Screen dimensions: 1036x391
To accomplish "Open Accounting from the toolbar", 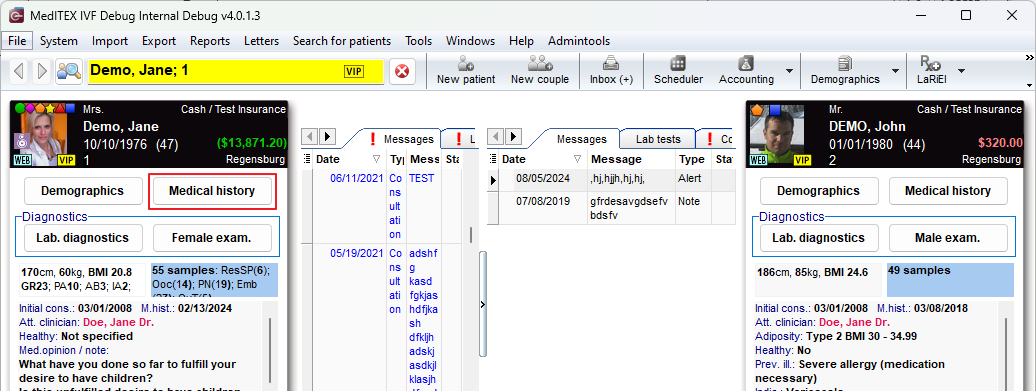I will (x=746, y=71).
